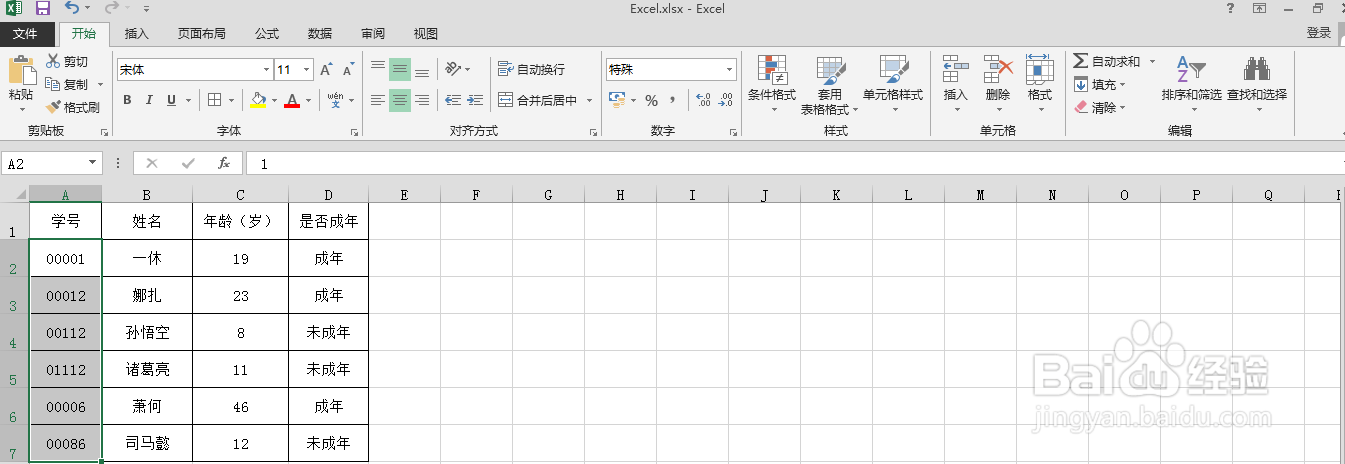This screenshot has width=1345, height=464.
Task: Toggle Align Left
Action: [378, 100]
